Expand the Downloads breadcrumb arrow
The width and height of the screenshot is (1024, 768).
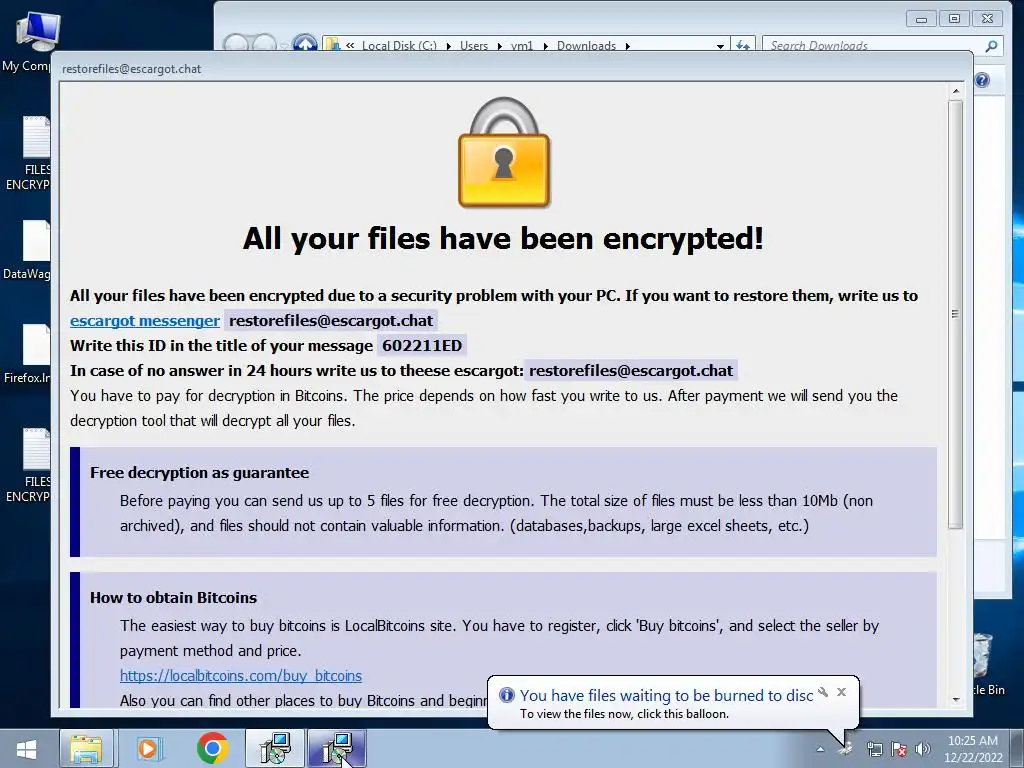[x=628, y=46]
